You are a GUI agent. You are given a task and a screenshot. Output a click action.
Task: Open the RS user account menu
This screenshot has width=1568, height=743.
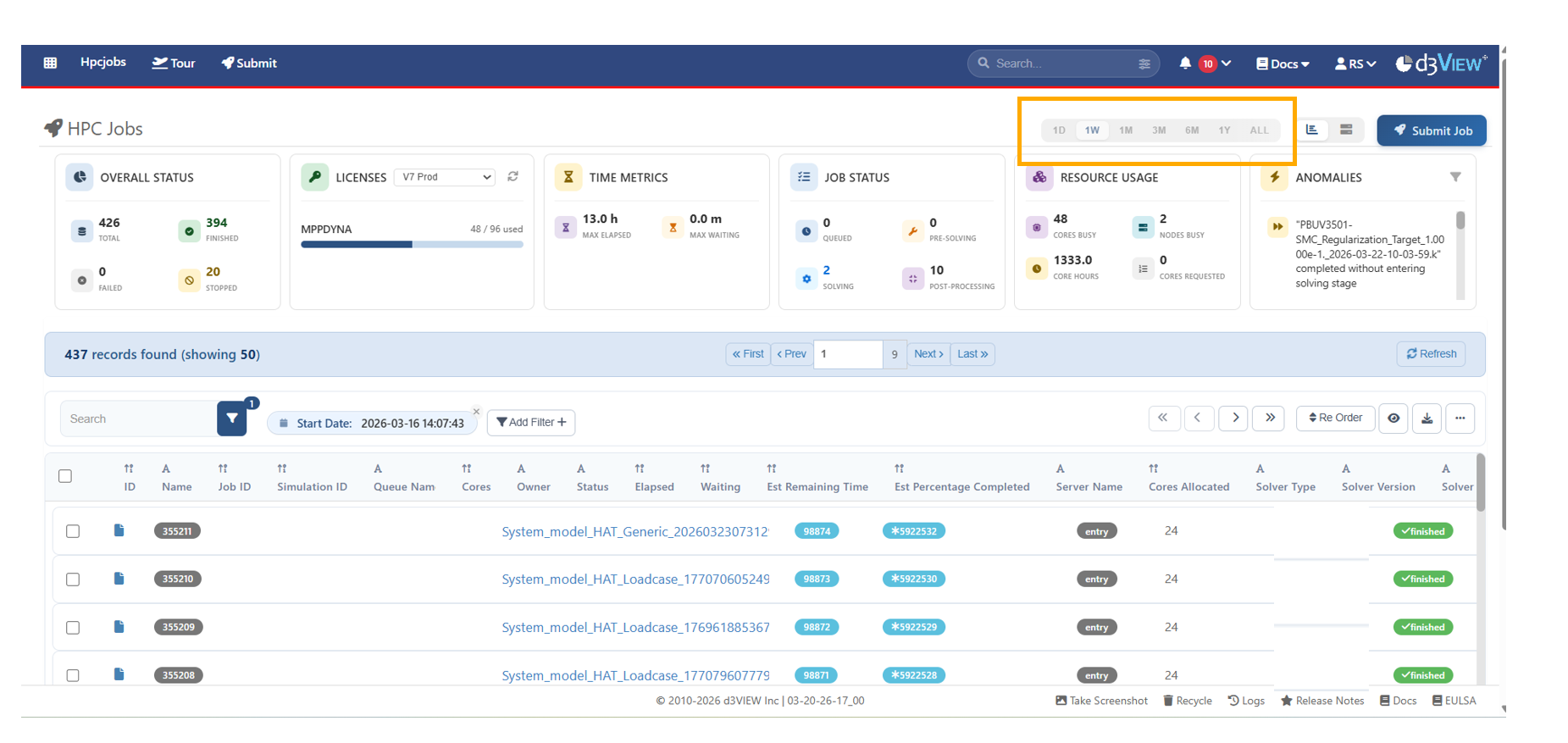click(1355, 64)
